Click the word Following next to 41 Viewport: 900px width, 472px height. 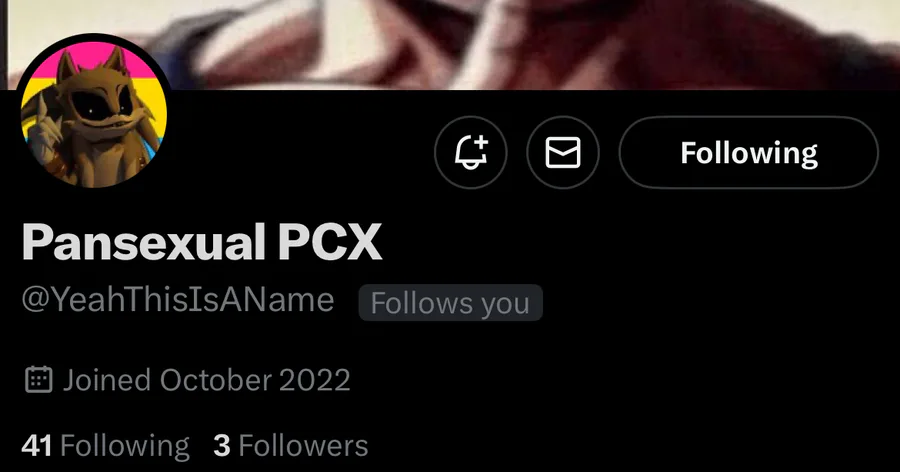125,447
